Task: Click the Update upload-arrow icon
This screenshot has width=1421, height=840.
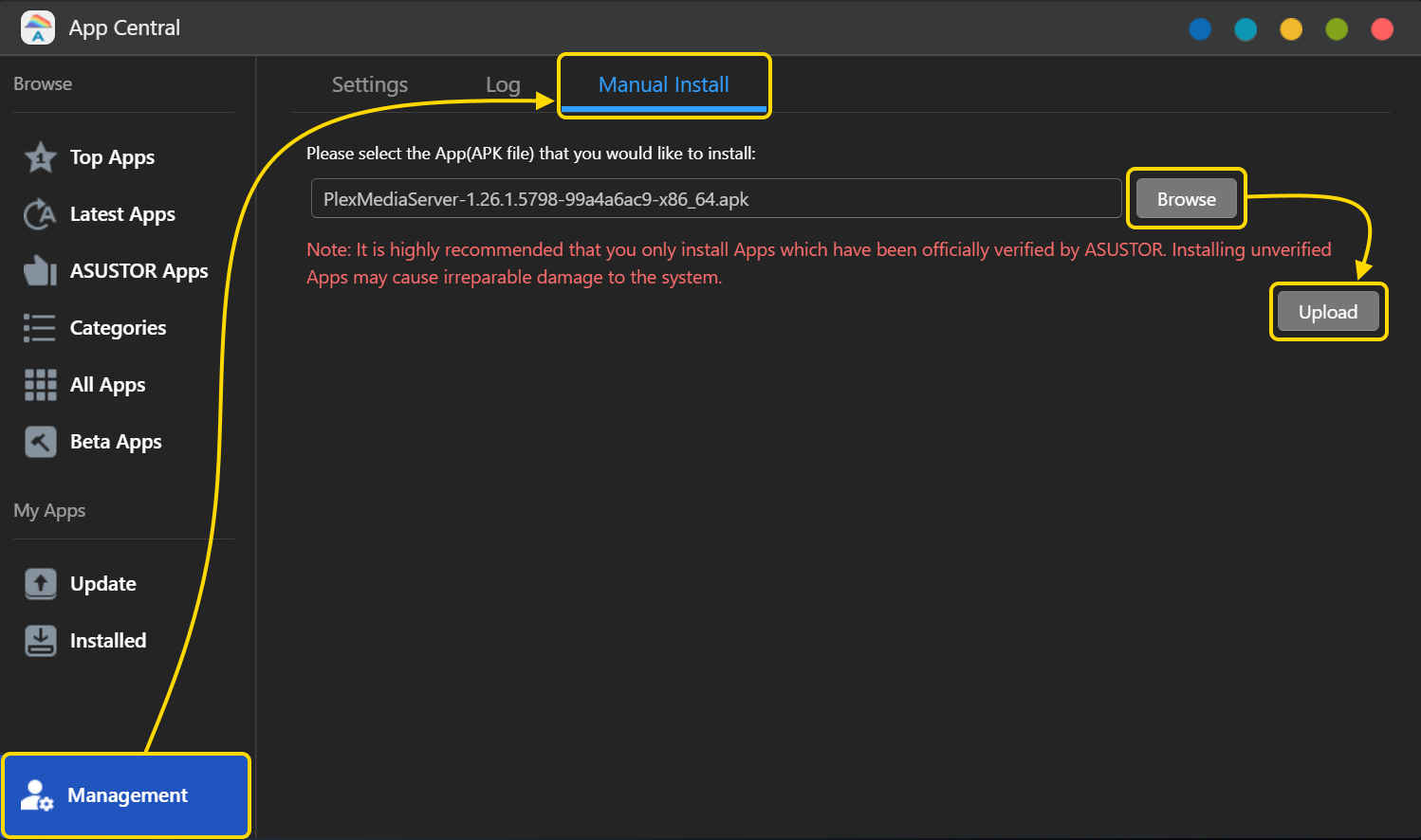Action: click(40, 584)
